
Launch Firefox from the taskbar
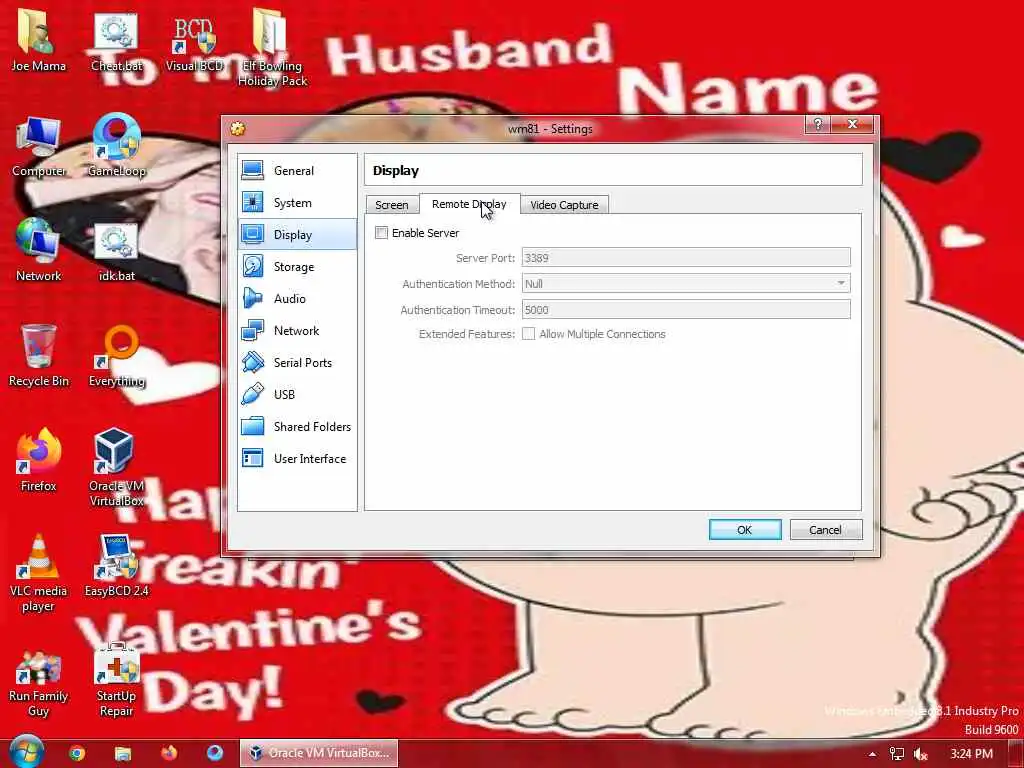(169, 753)
